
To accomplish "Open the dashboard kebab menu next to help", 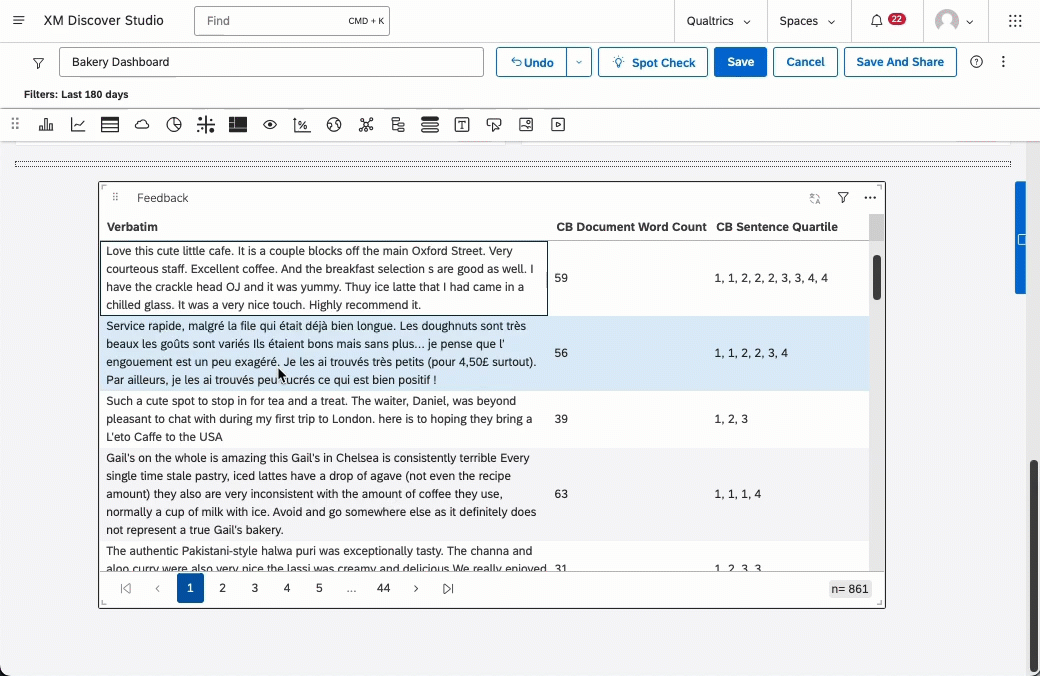I will point(1003,61).
